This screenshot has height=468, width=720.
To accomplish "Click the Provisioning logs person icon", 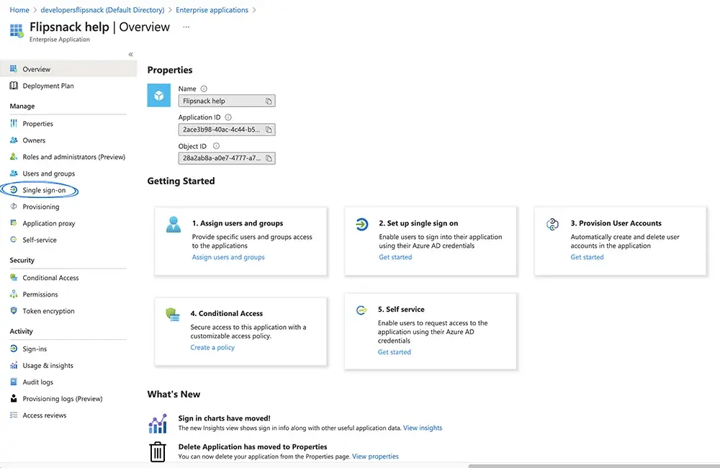I will pos(14,398).
